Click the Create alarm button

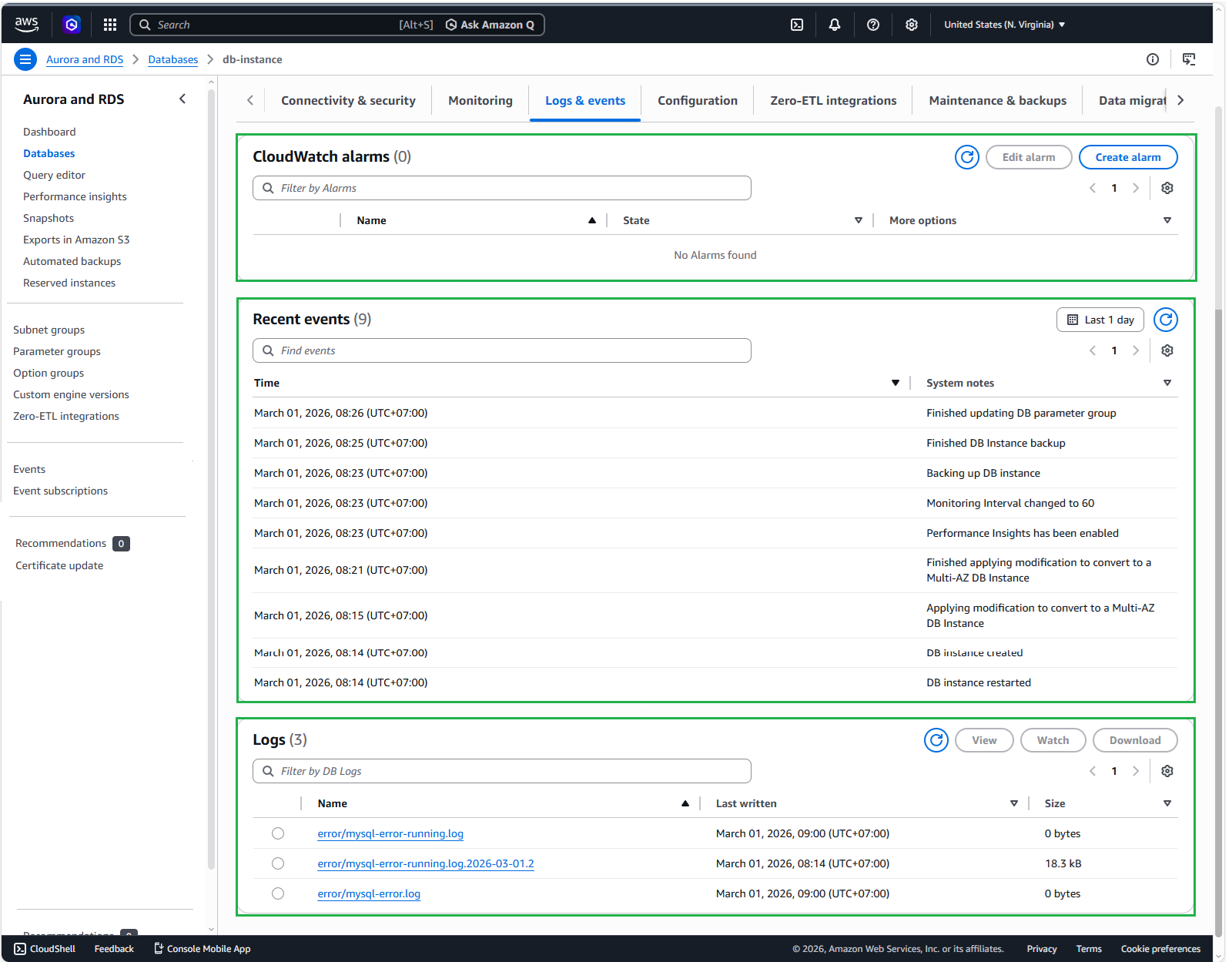[1128, 157]
